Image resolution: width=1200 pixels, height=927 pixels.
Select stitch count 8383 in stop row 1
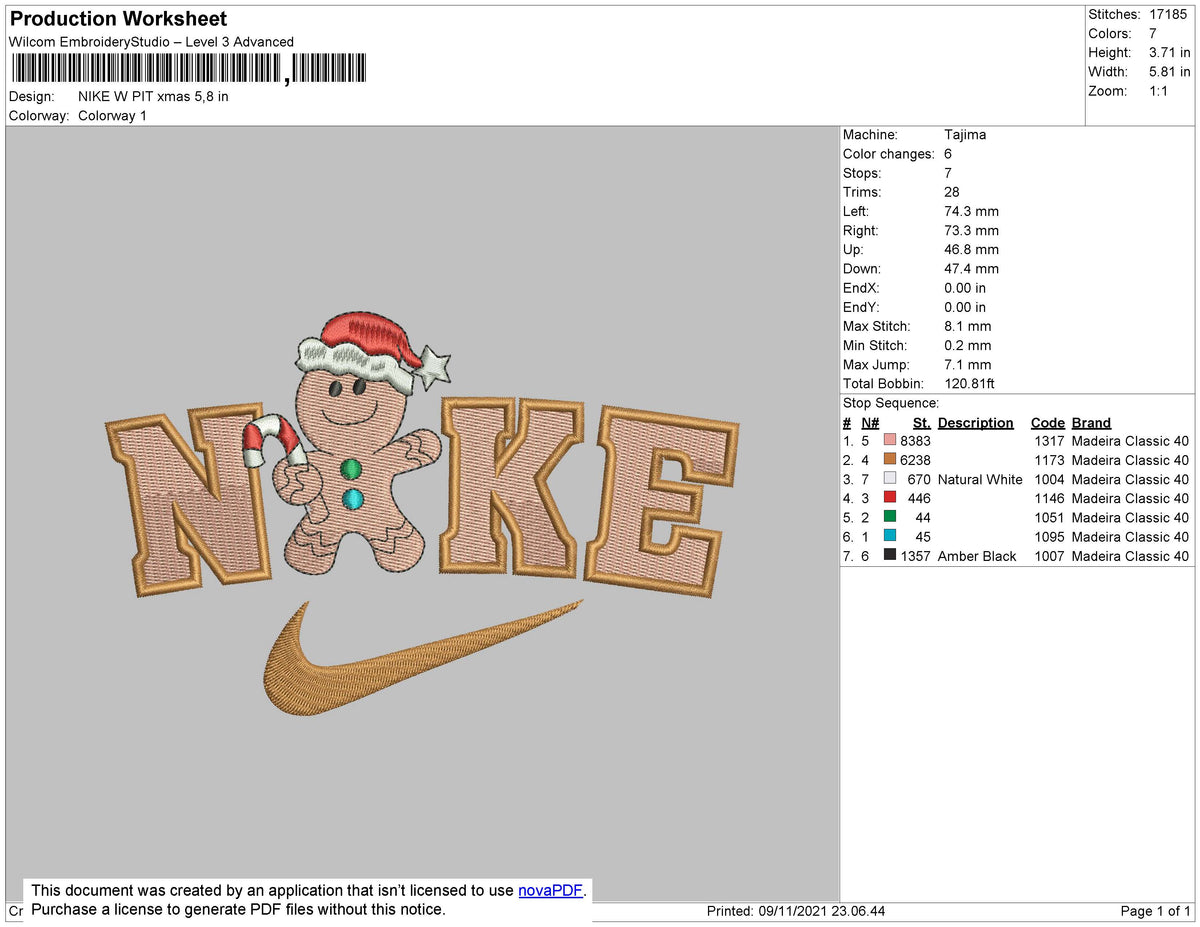(915, 441)
